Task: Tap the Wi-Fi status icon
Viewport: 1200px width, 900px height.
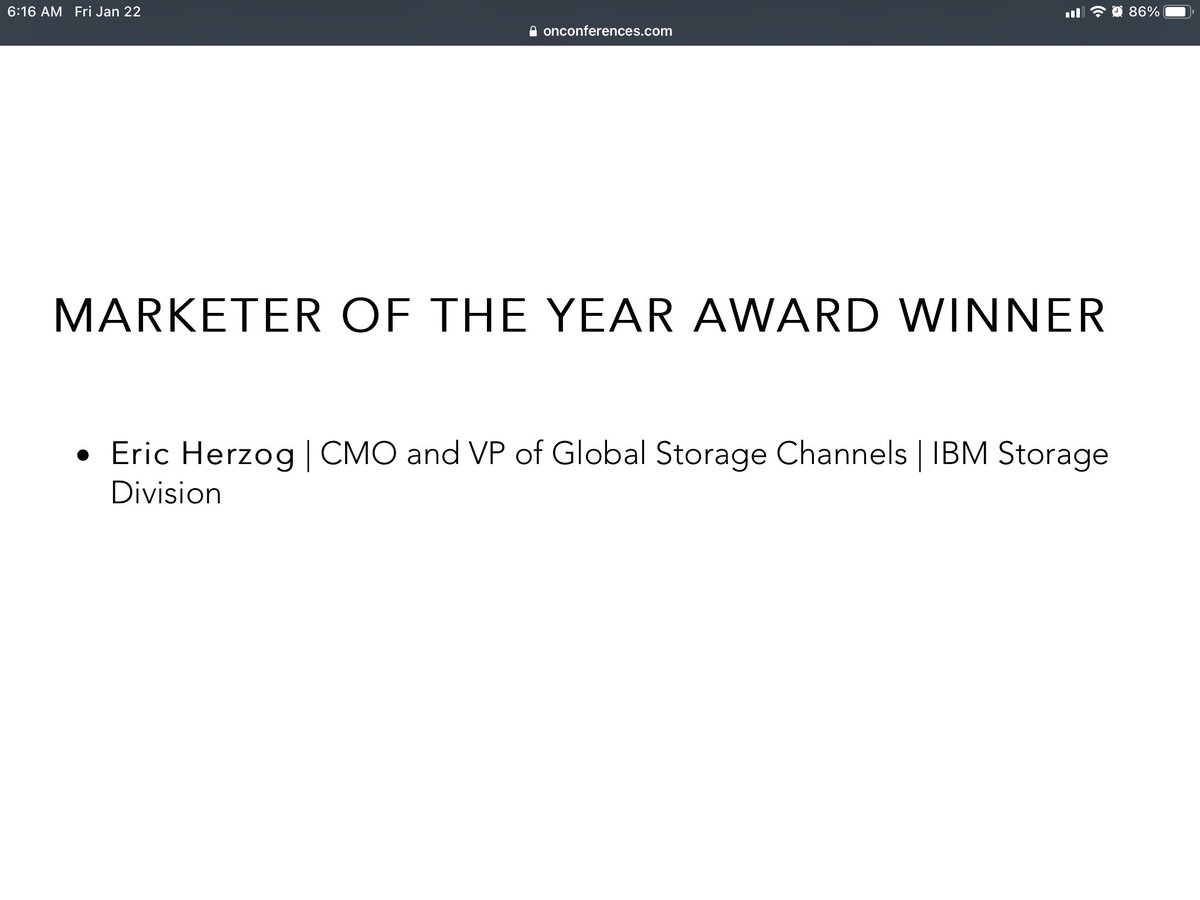Action: tap(1097, 12)
